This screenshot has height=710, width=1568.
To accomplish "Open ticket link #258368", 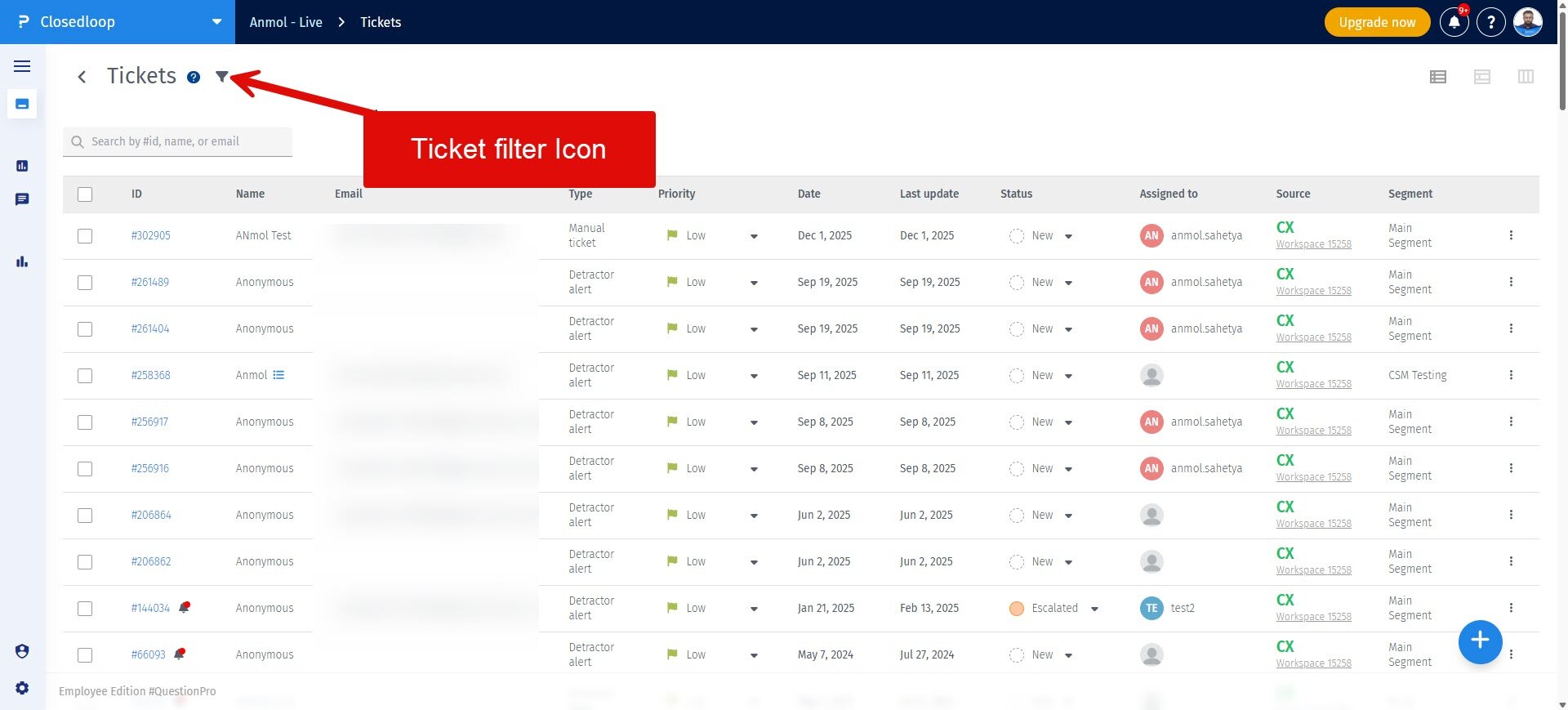I will coord(151,375).
